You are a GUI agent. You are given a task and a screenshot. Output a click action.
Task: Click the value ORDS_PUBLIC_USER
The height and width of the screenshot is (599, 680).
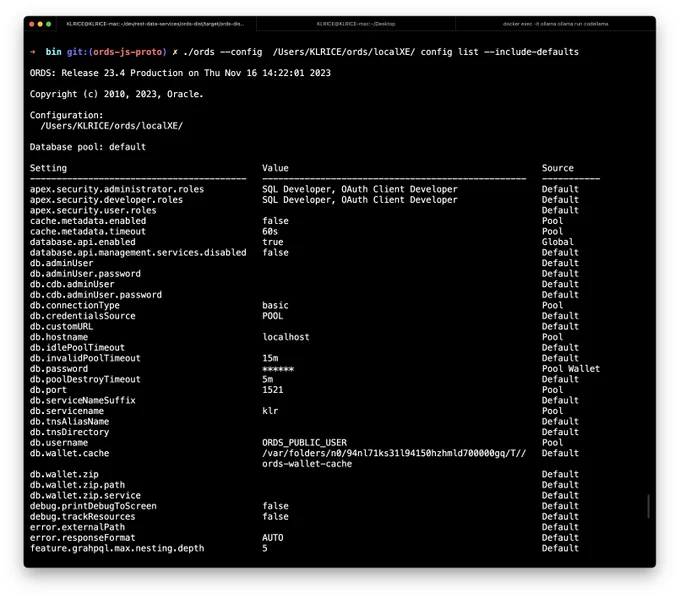[304, 442]
